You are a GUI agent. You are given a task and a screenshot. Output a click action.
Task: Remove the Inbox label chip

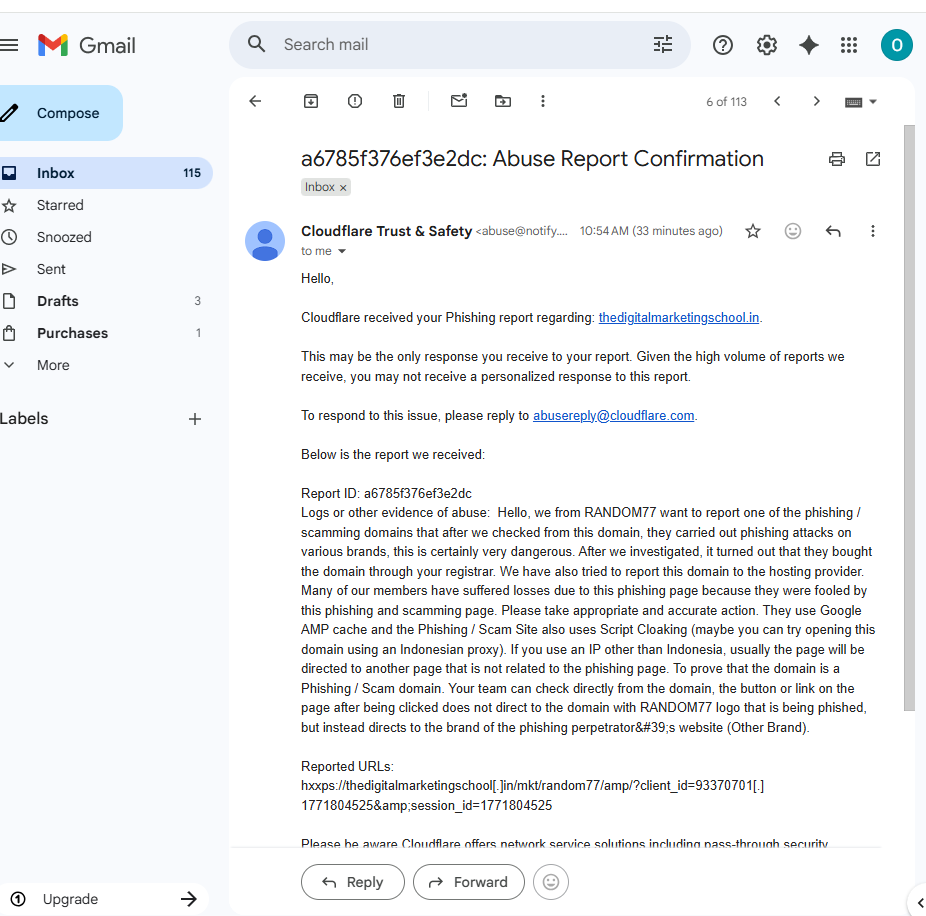(x=343, y=188)
